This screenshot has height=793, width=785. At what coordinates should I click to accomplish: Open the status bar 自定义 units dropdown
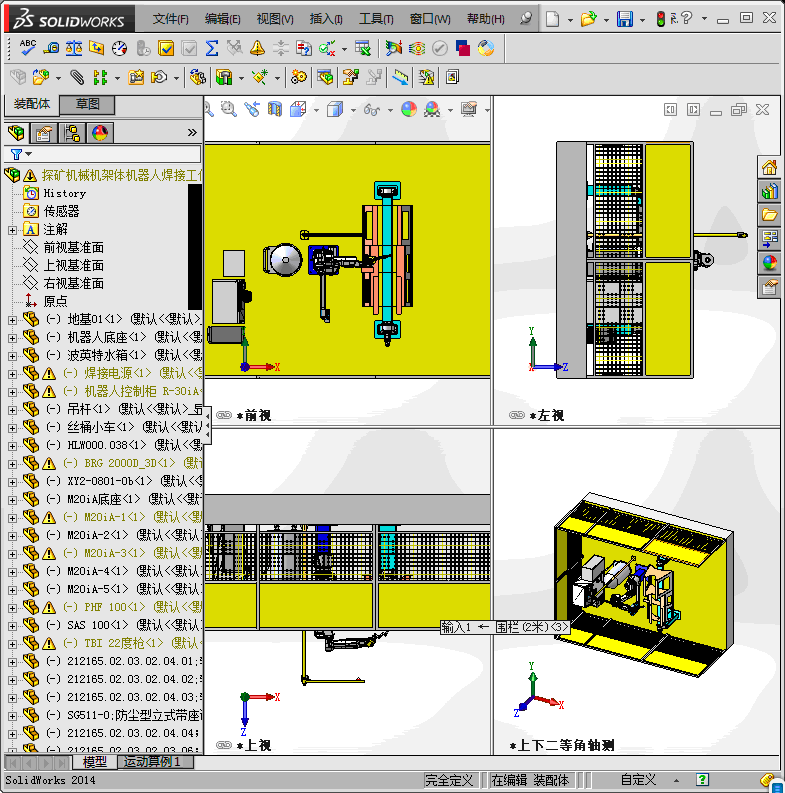click(676, 780)
